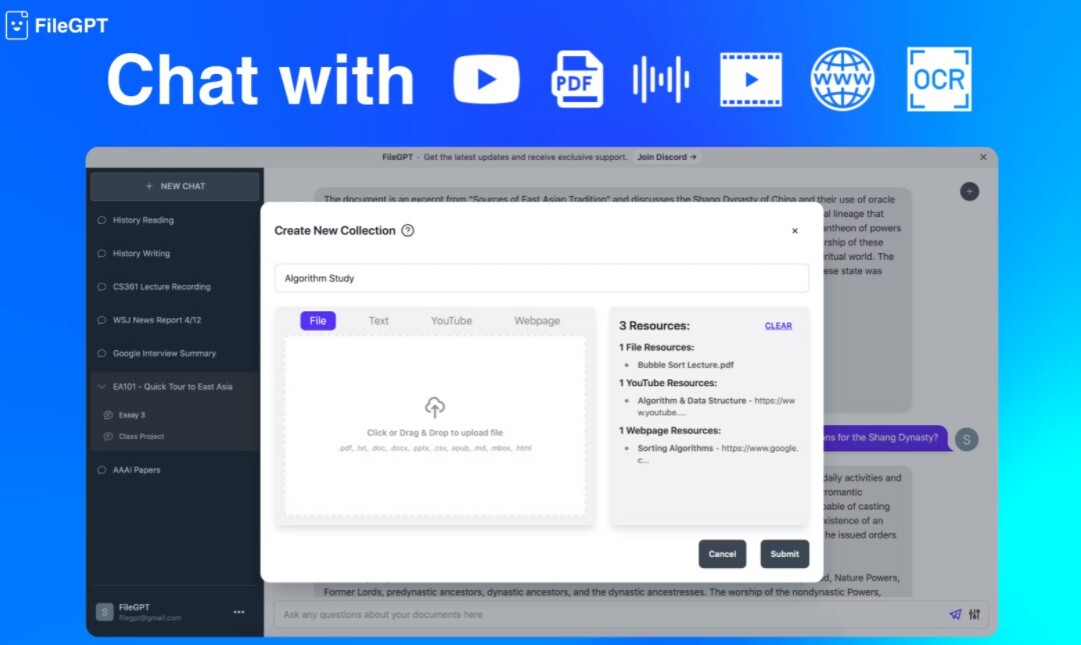Switch to the YouTube tab
Image resolution: width=1081 pixels, height=645 pixels.
pyautogui.click(x=452, y=320)
